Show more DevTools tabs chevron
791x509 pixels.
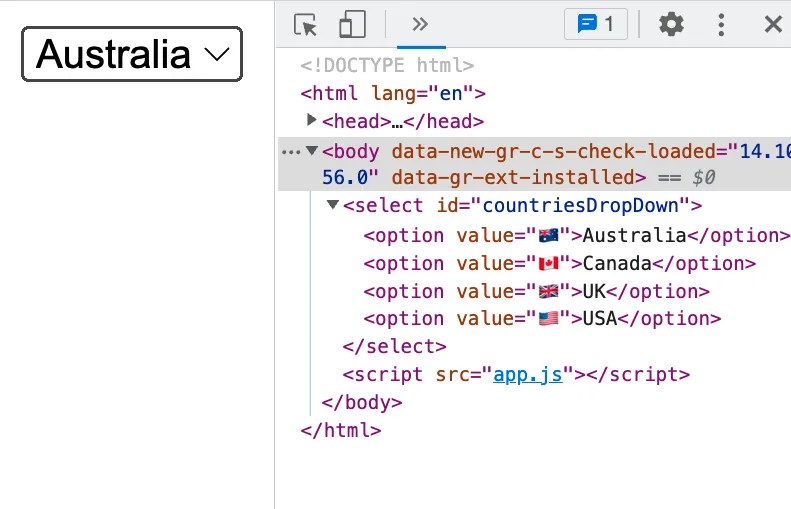pos(420,24)
